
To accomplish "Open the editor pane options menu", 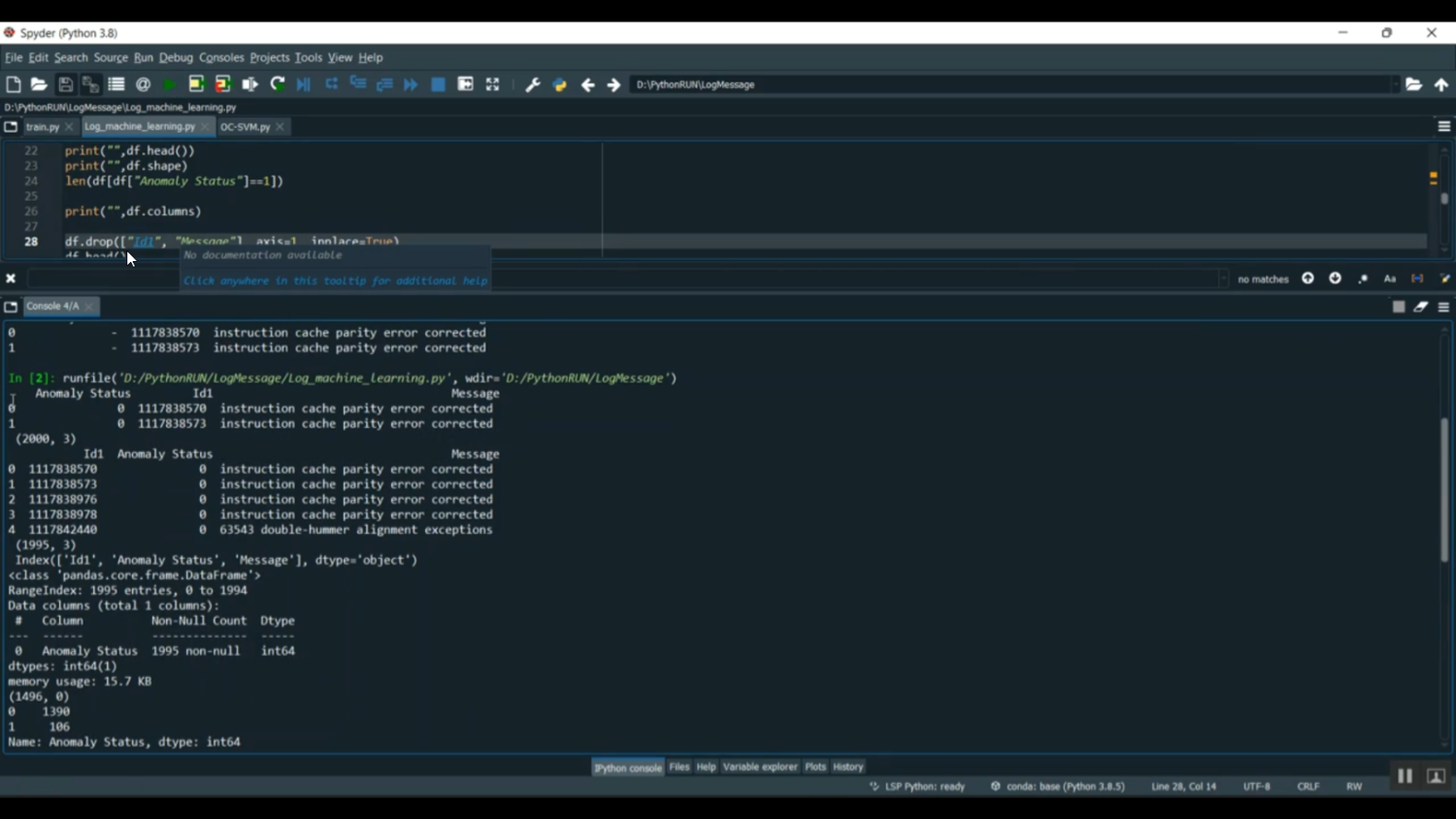I will [x=1443, y=126].
